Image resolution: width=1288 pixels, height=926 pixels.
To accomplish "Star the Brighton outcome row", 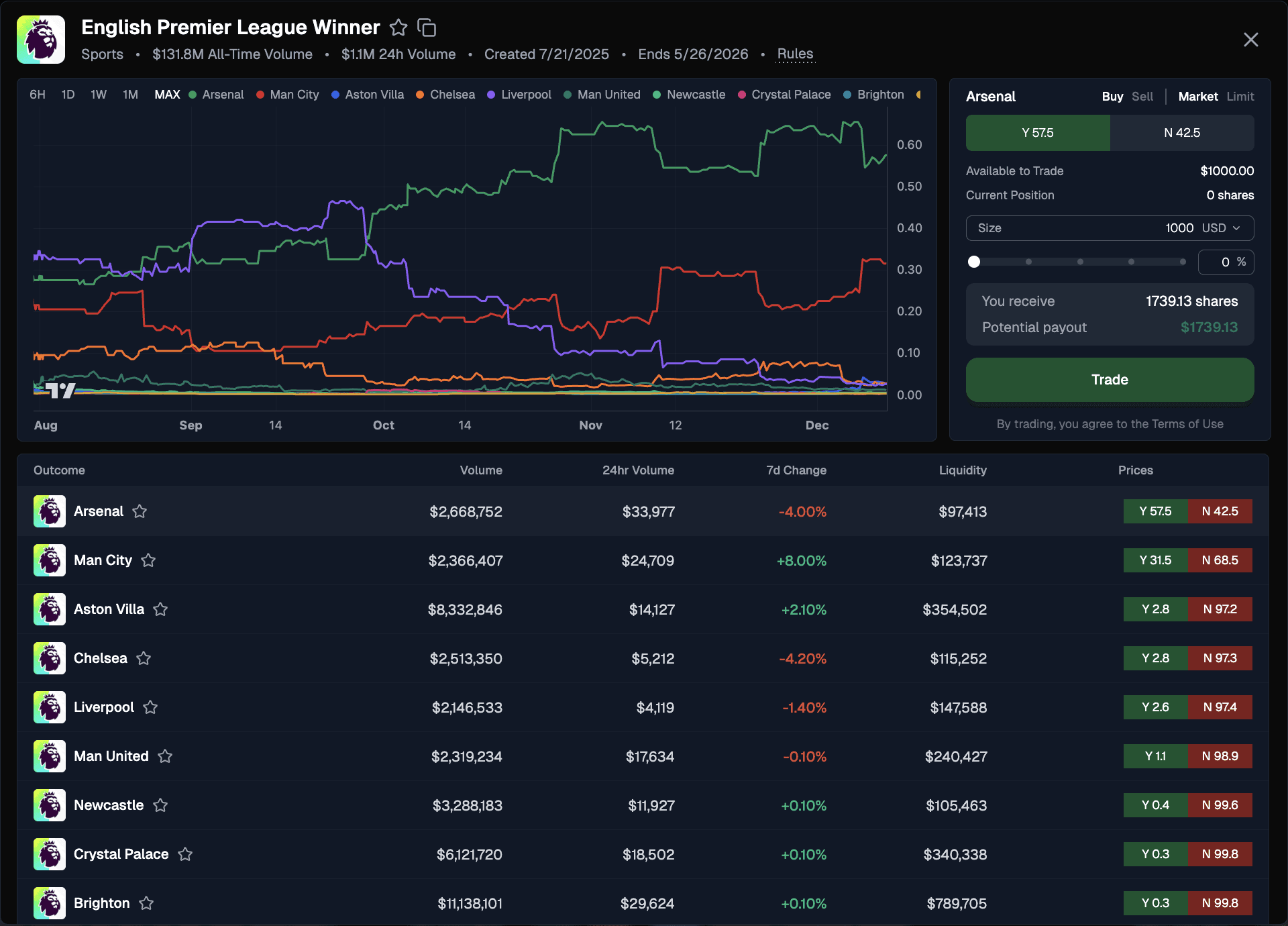I will point(146,903).
